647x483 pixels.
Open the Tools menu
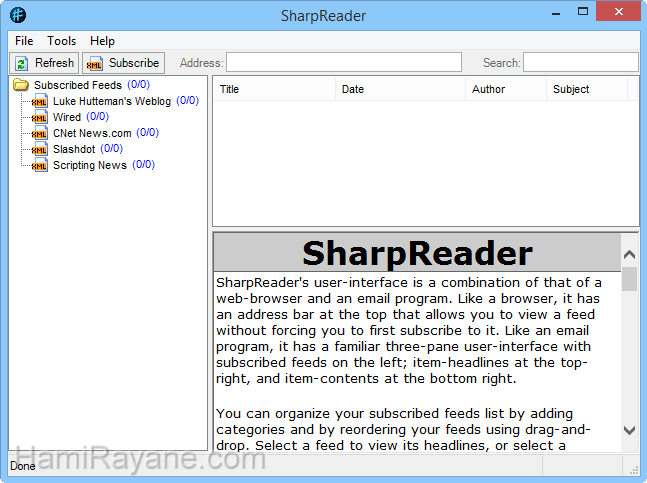click(x=61, y=41)
